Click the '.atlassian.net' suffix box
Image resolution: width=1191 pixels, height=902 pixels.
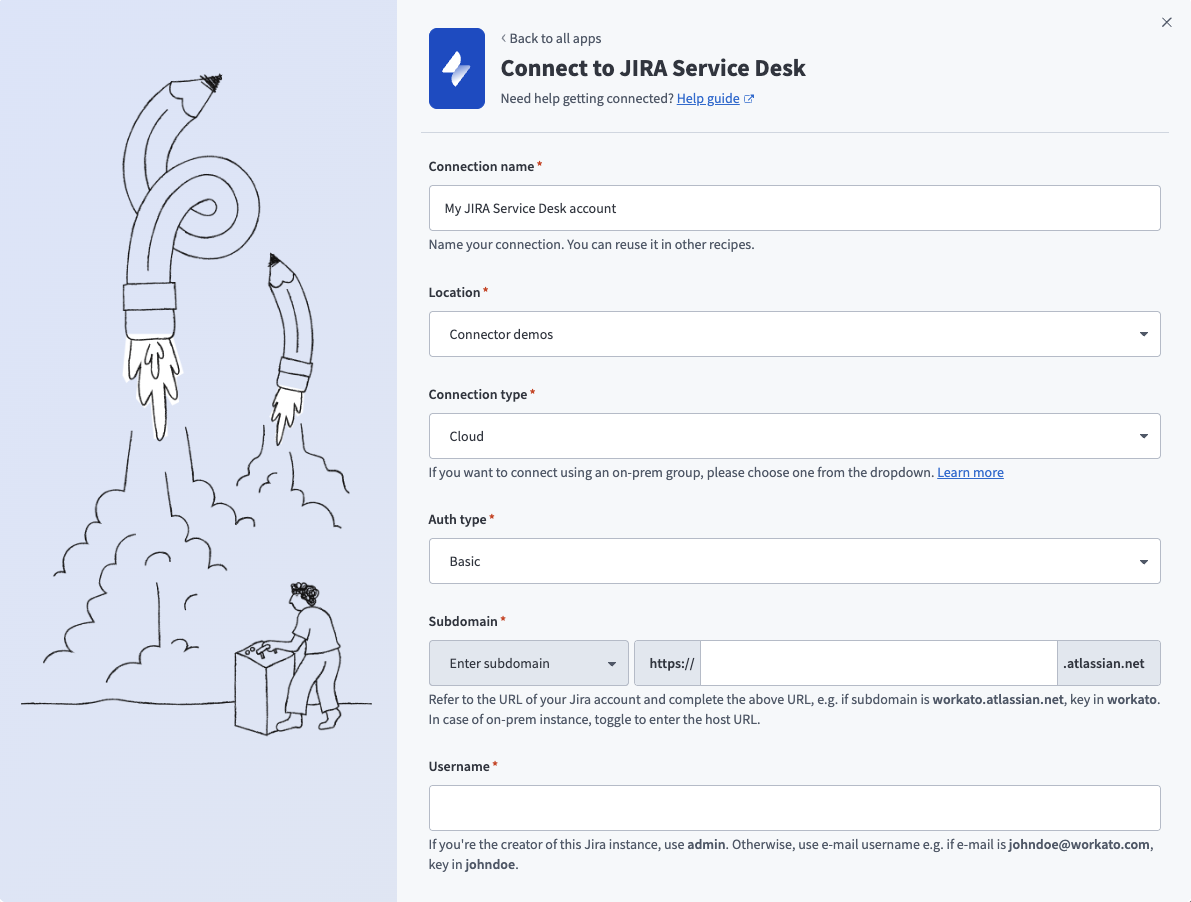click(x=1108, y=663)
